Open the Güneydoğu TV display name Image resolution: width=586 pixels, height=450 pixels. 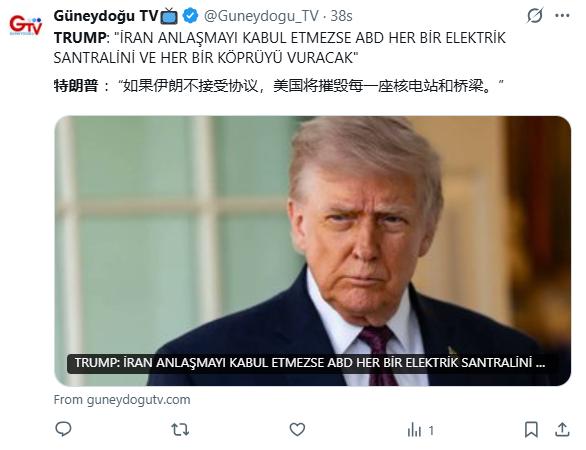coord(106,16)
